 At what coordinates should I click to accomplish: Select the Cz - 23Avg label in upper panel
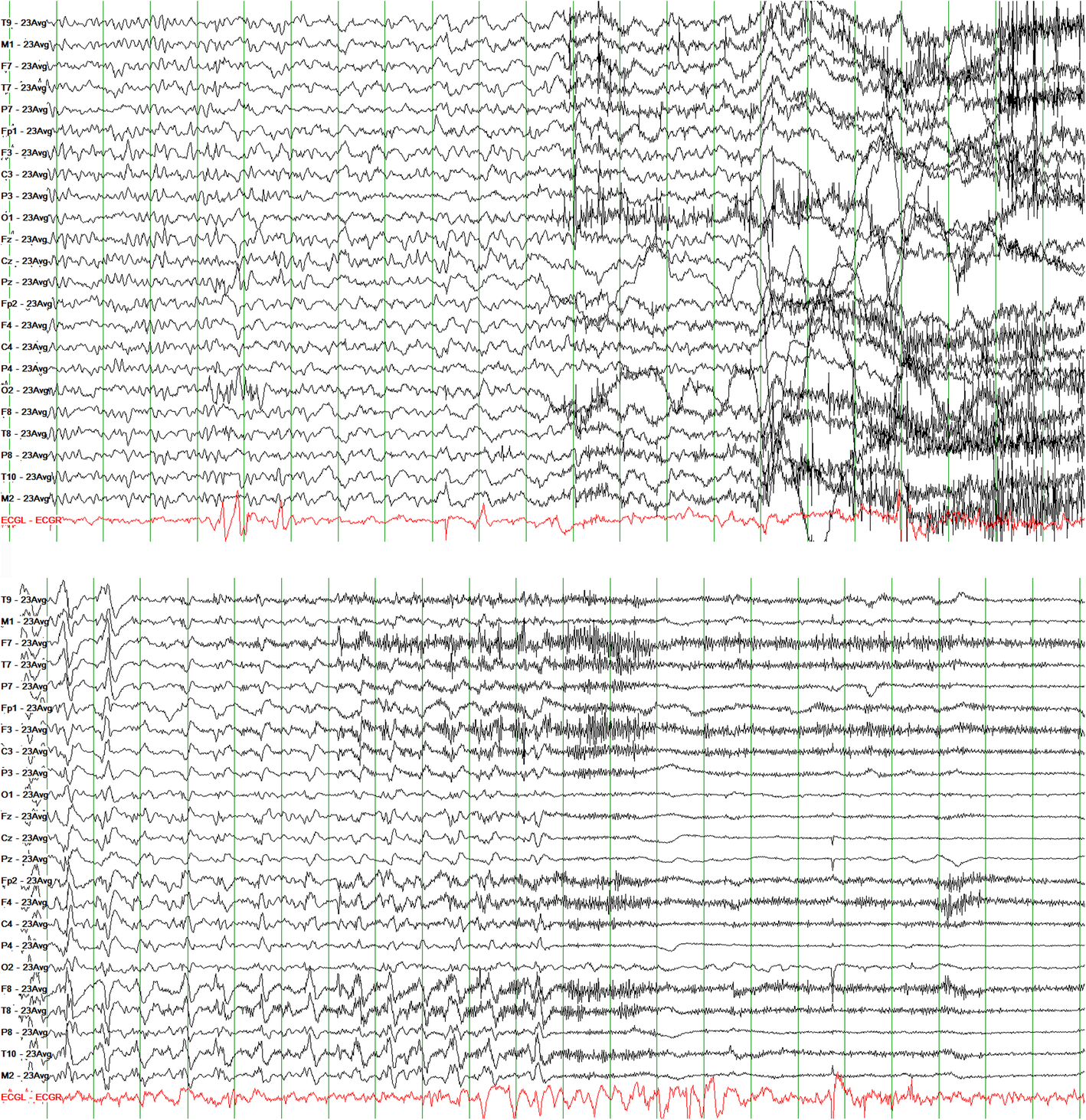click(x=25, y=261)
